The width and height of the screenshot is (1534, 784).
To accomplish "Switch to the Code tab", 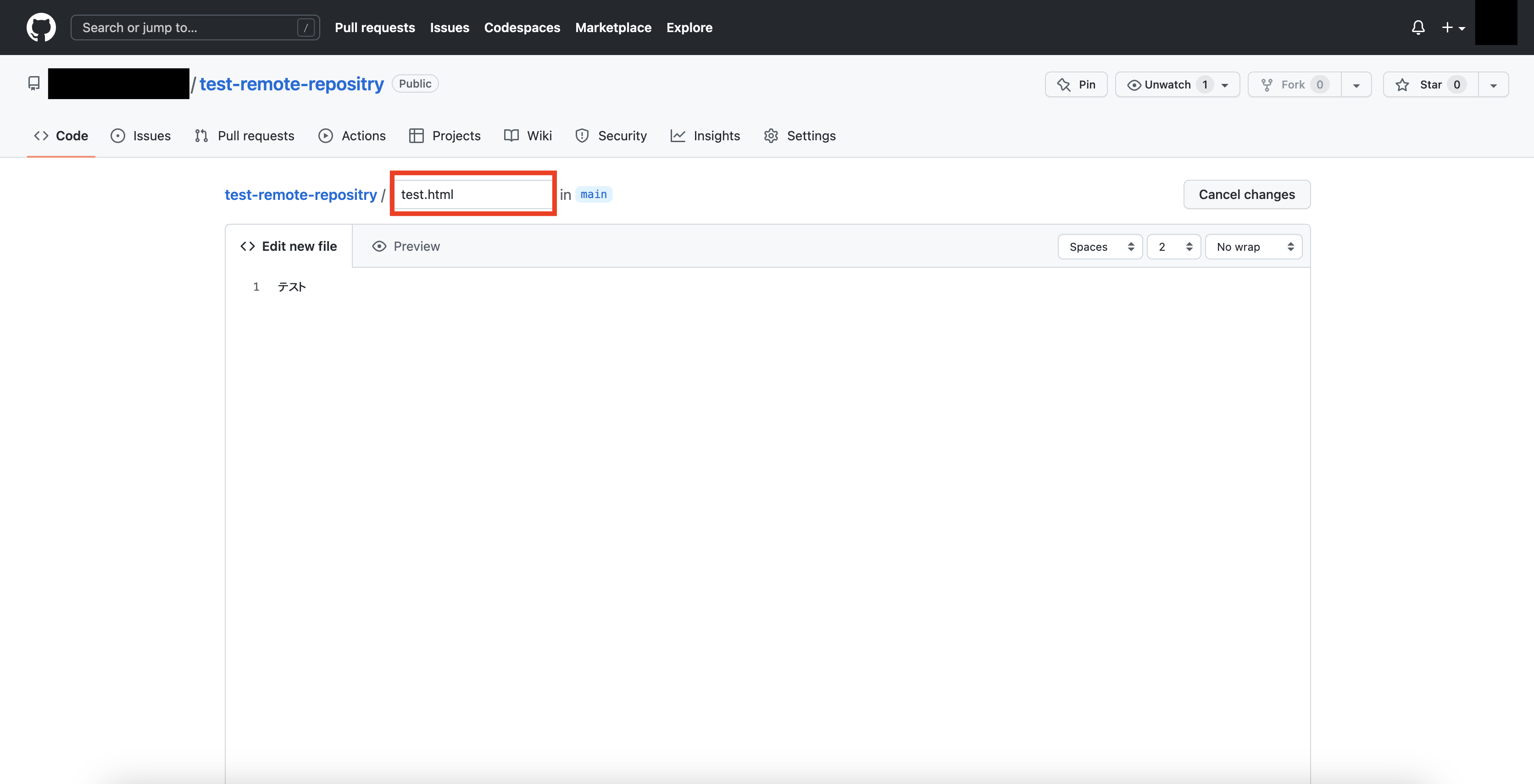I will (61, 136).
